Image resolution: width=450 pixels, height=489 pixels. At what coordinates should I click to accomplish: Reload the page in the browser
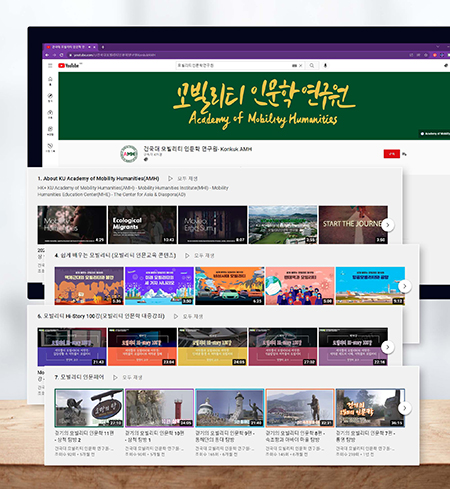[x=62, y=55]
